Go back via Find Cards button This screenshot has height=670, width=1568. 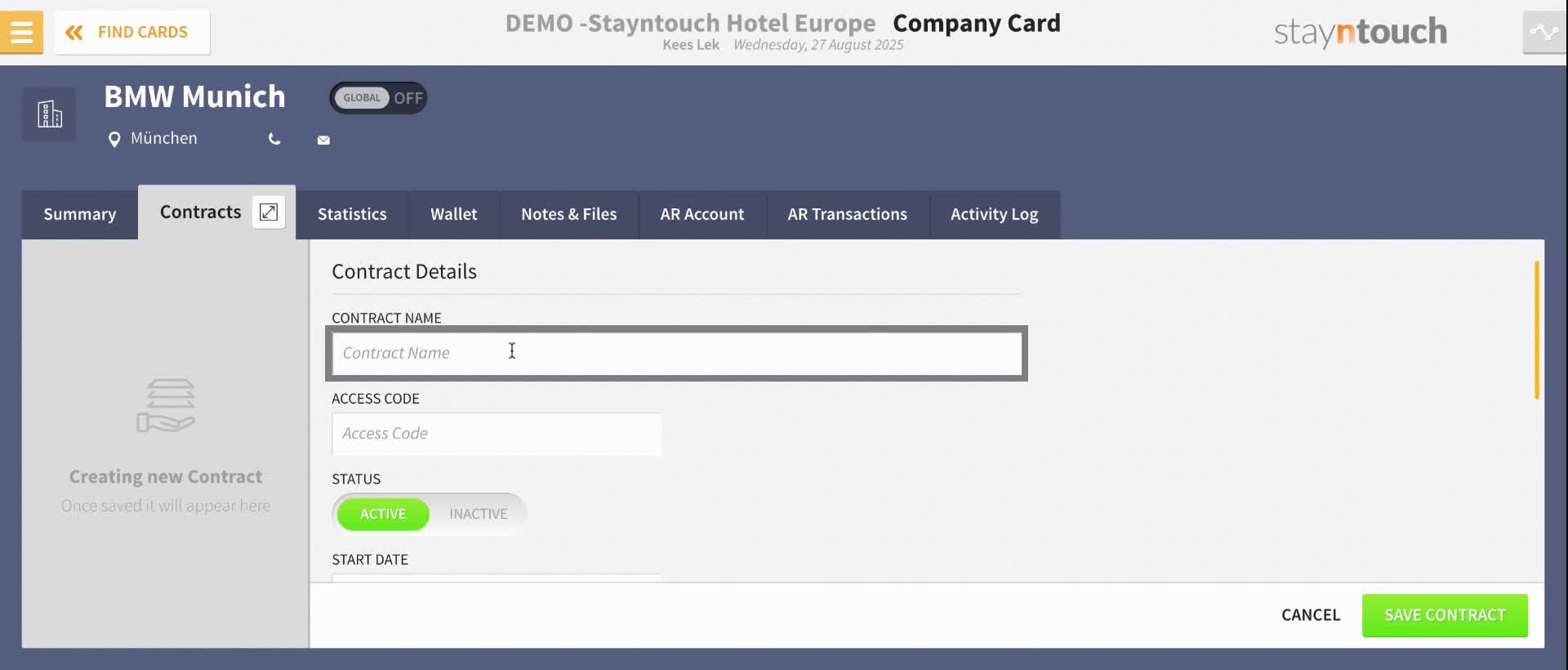click(x=131, y=32)
